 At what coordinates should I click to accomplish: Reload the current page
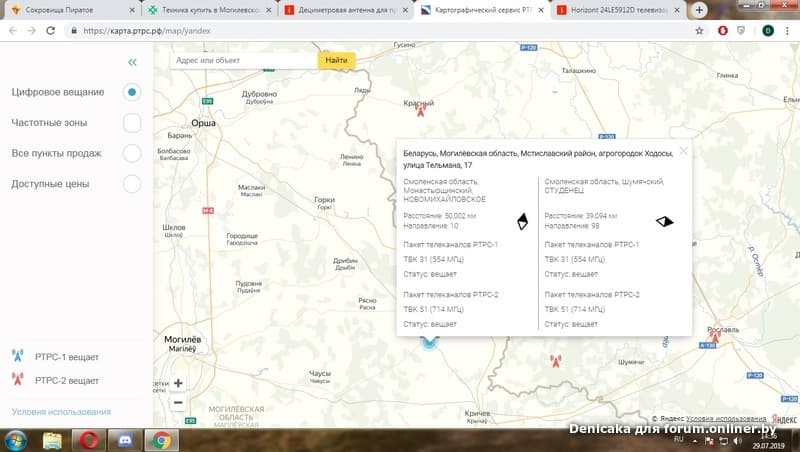[51, 31]
